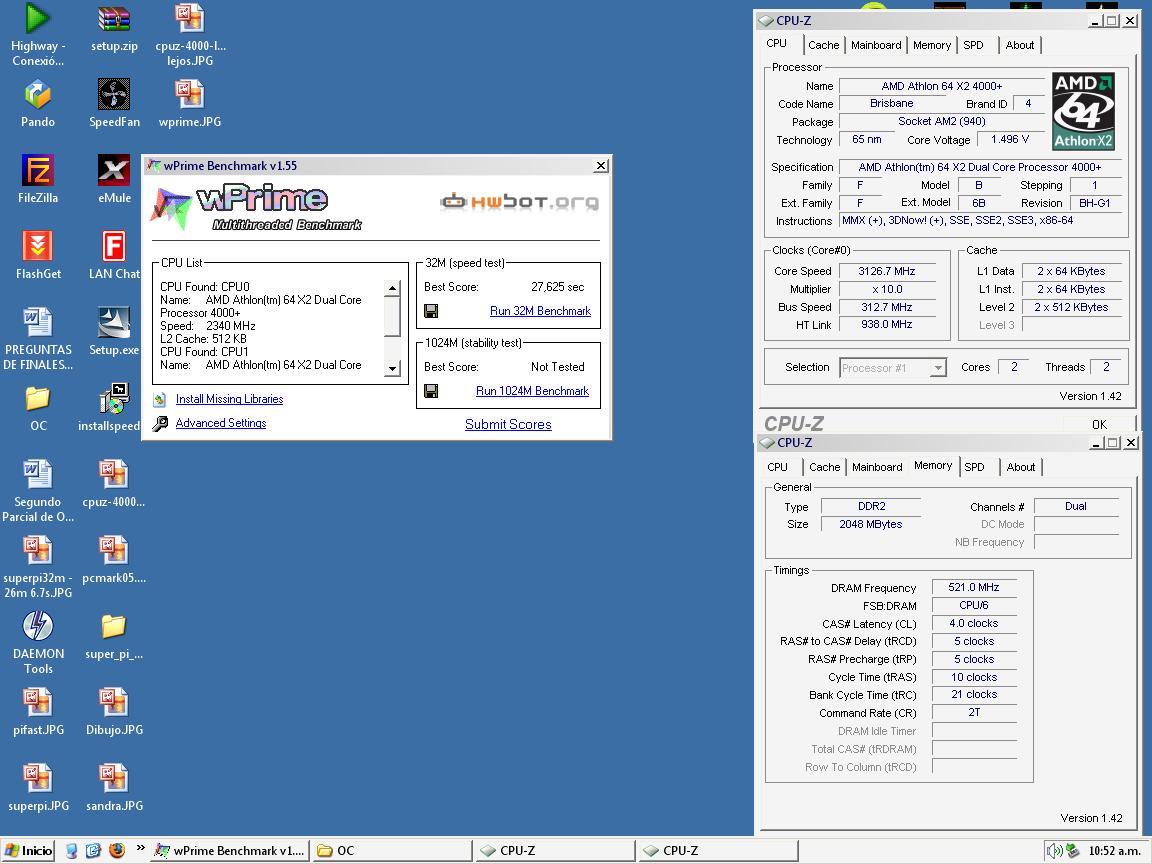Open About tab in top CPU-Z window
Viewport: 1152px width, 864px height.
[1020, 45]
